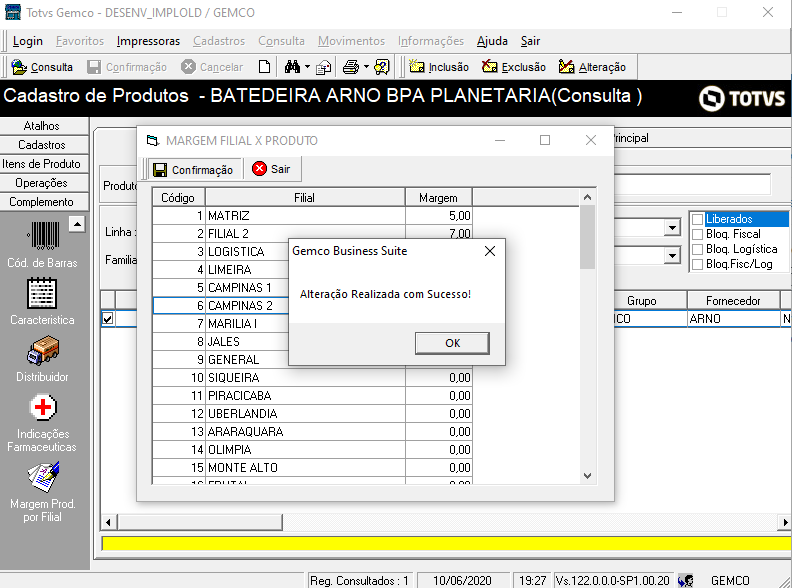792x588 pixels.
Task: Open the Sair menu in the menu bar
Action: pyautogui.click(x=530, y=41)
